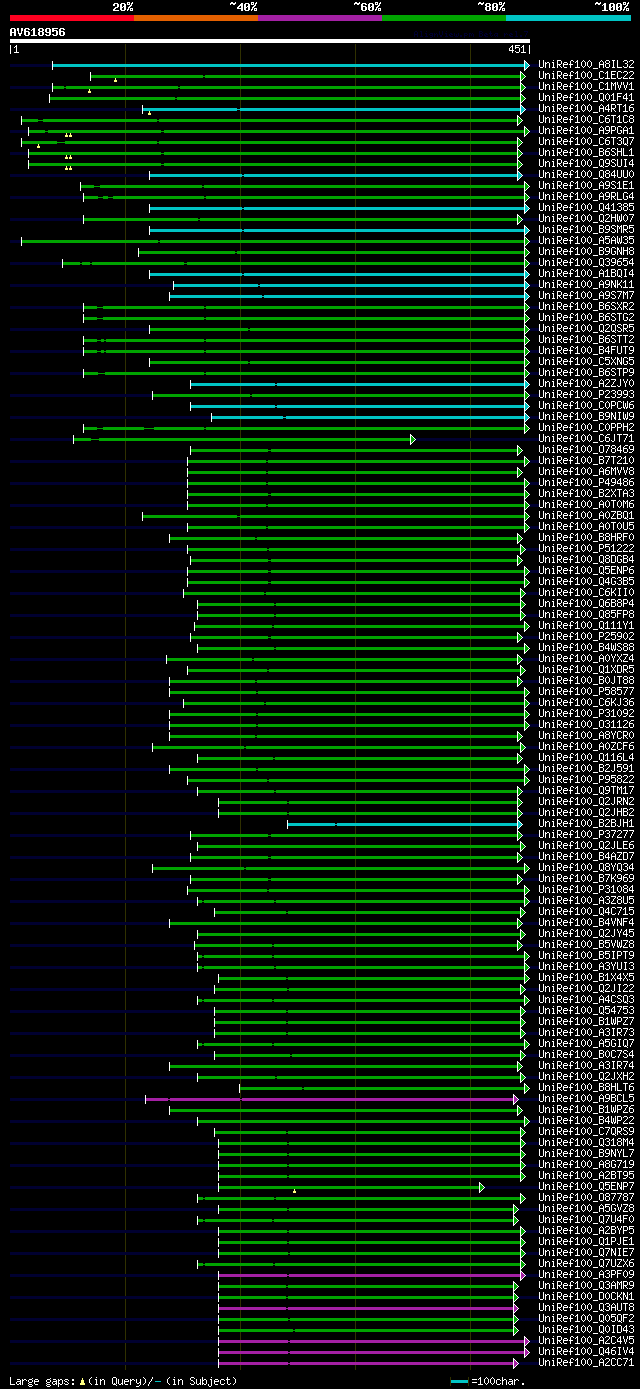Open hit UniRef100_B6SXR2
The height and width of the screenshot is (1389, 640).
coord(586,307)
